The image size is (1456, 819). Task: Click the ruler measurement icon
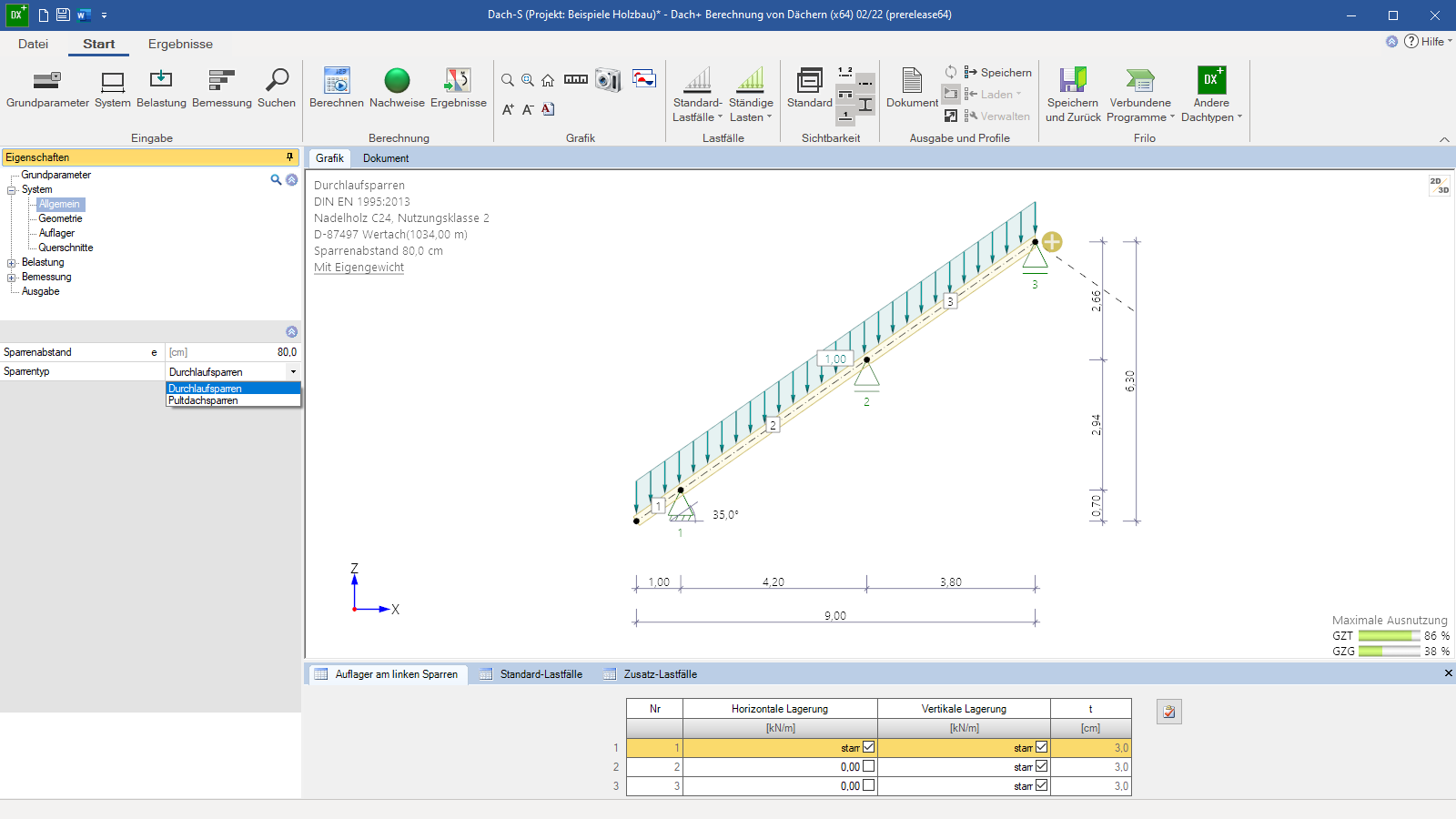(x=576, y=79)
